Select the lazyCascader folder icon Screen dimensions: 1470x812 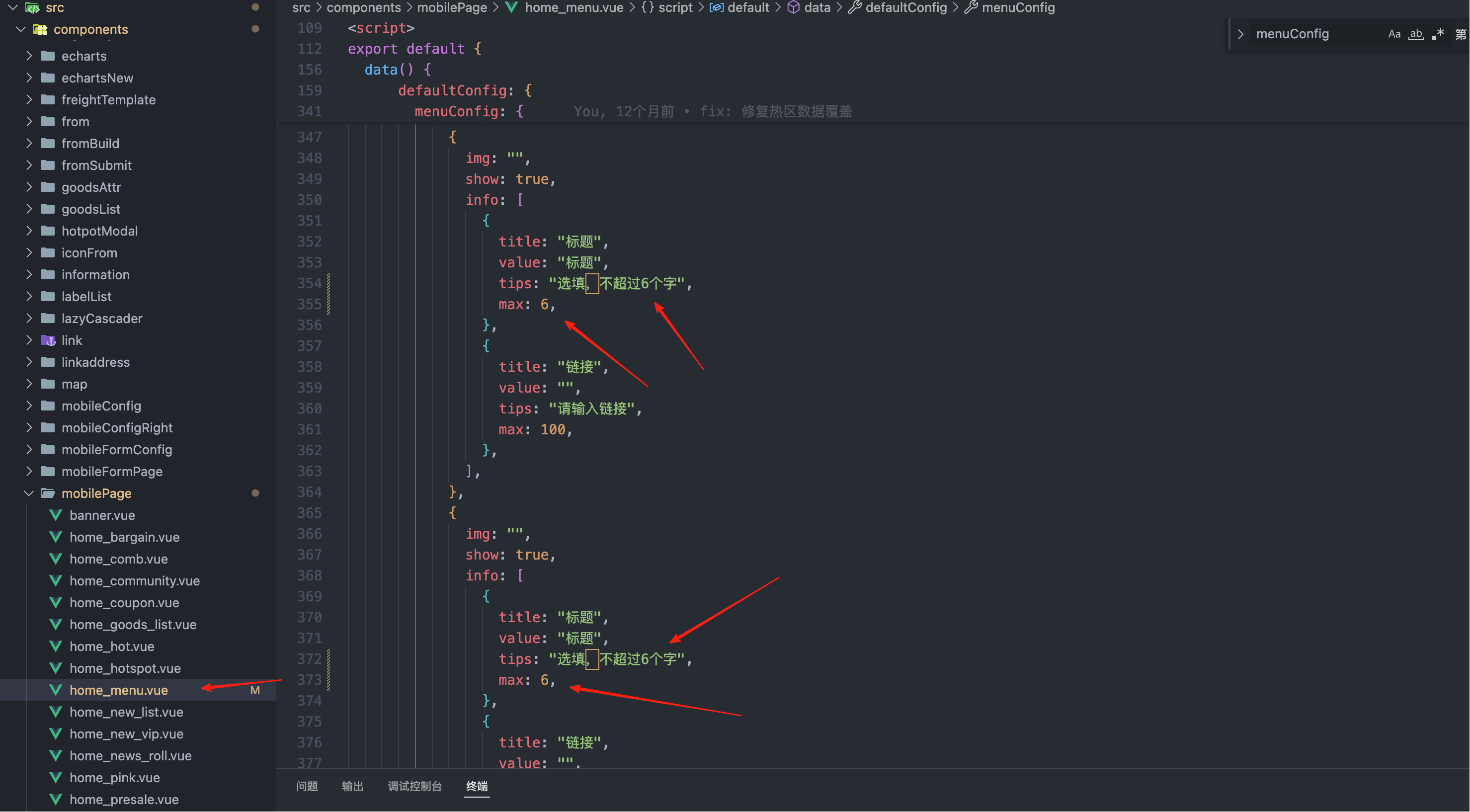[x=48, y=319]
